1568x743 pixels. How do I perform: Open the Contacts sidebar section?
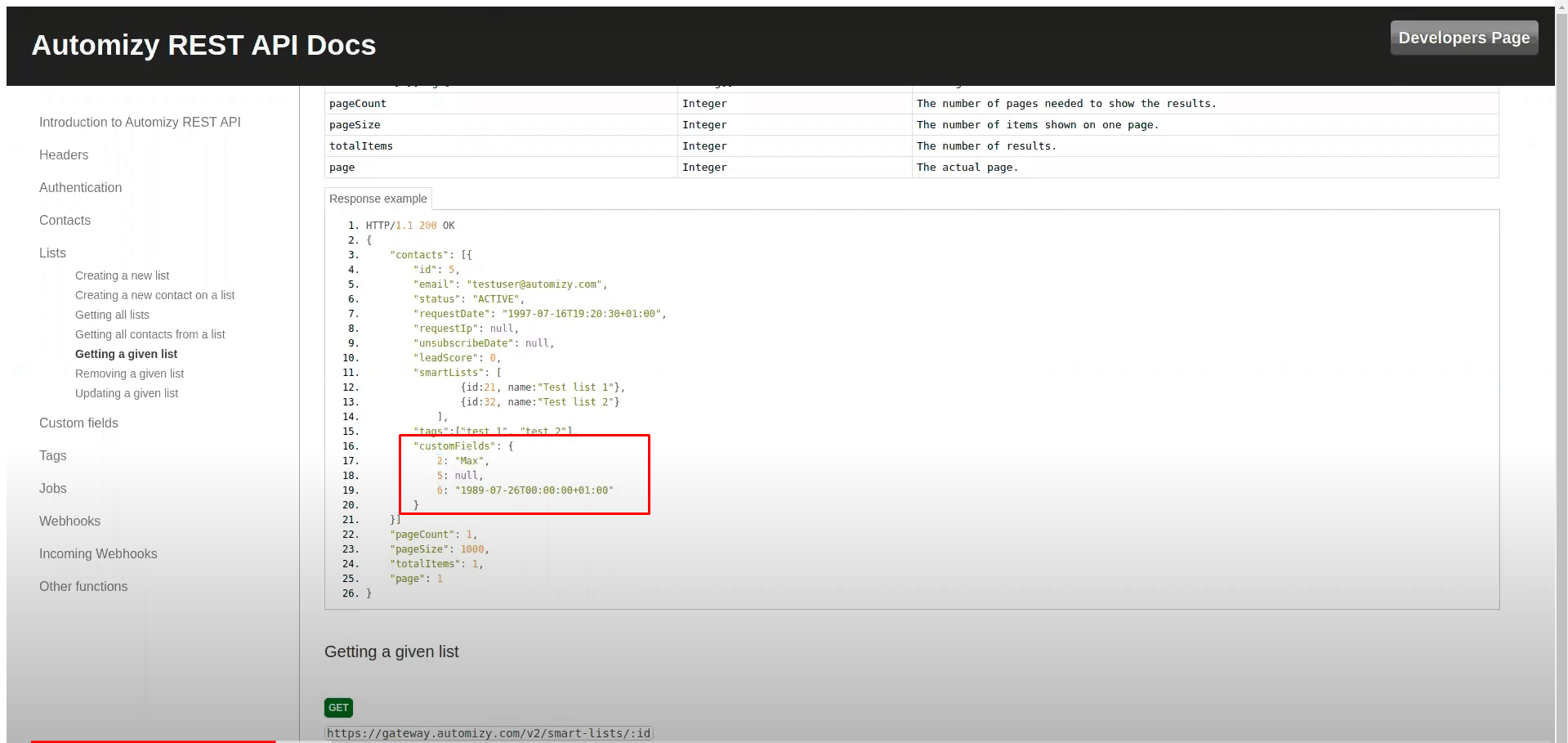coord(65,220)
